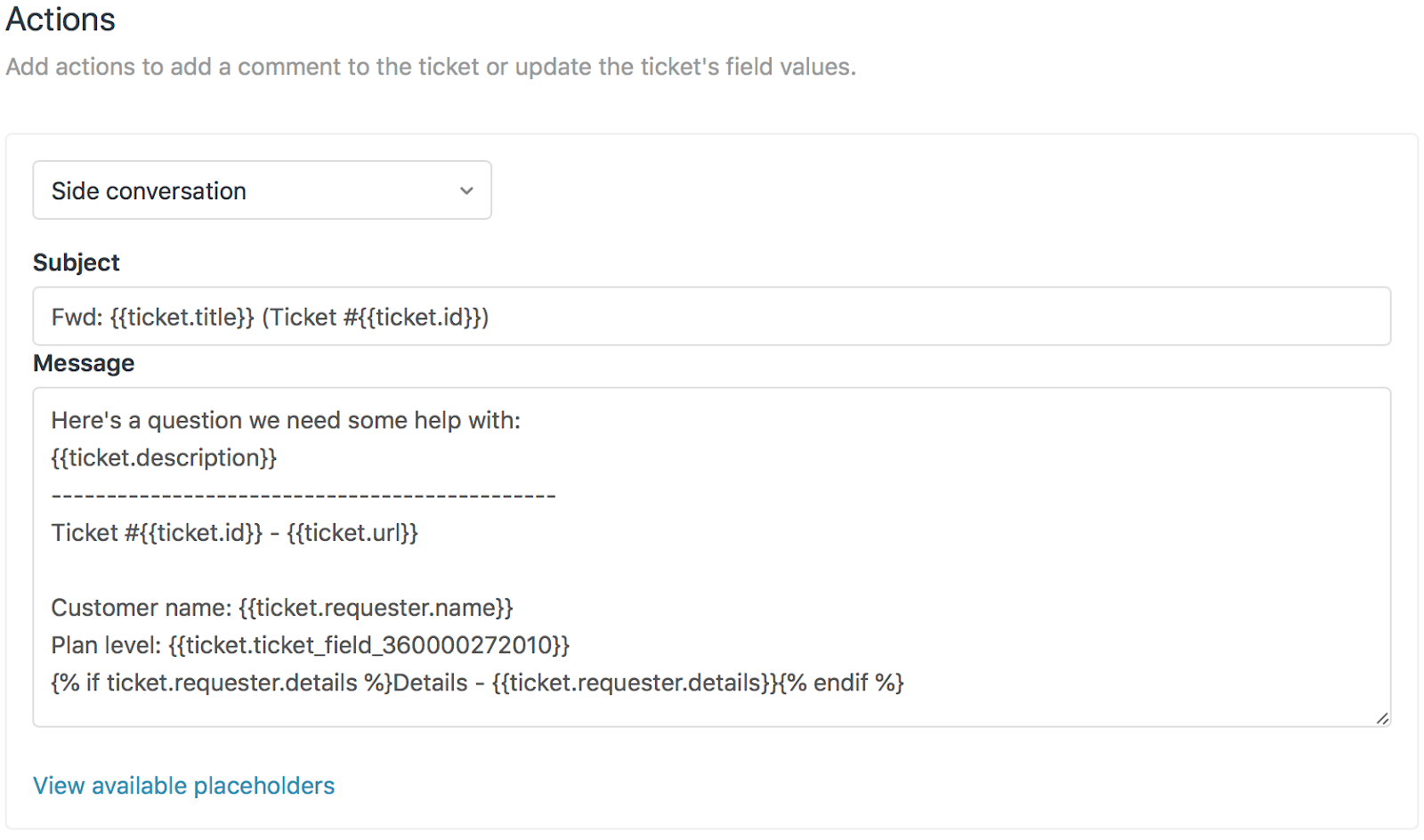Click the Actions page heading
Image resolution: width=1424 pixels, height=840 pixels.
(x=61, y=20)
